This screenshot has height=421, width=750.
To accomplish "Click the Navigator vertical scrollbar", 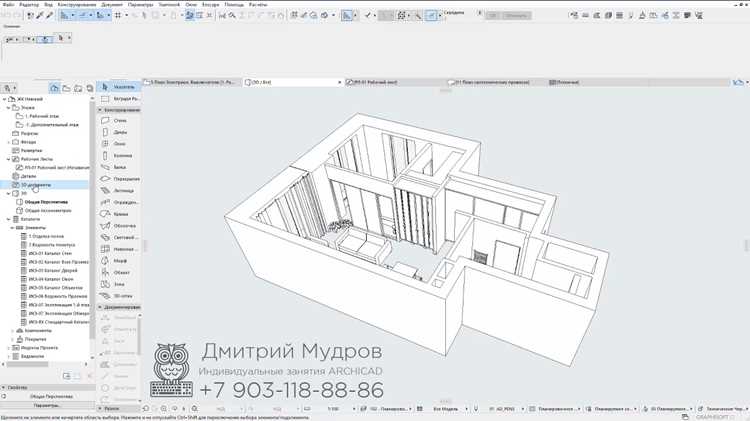I will point(92,220).
